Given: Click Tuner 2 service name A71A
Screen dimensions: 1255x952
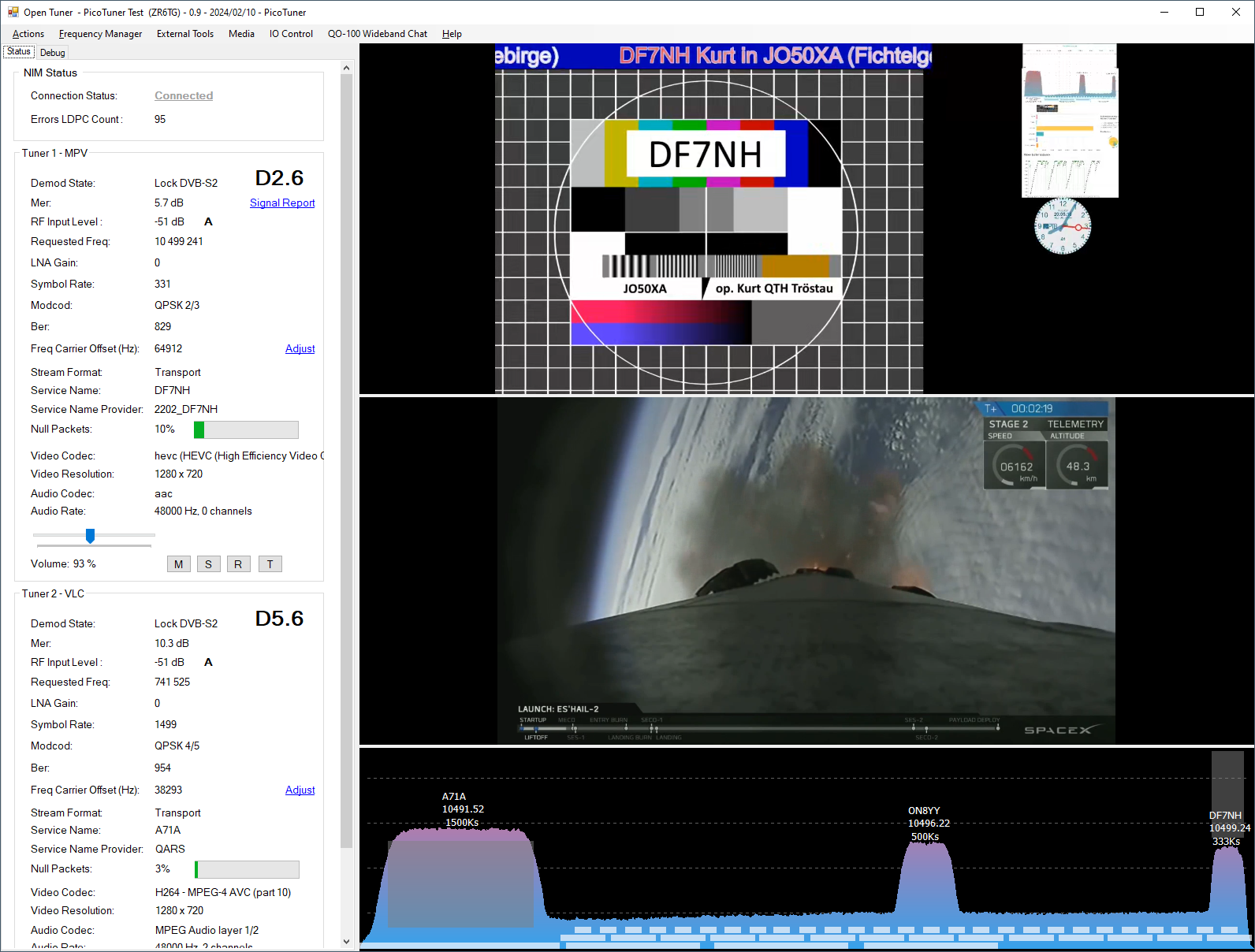Looking at the screenshot, I should [168, 830].
